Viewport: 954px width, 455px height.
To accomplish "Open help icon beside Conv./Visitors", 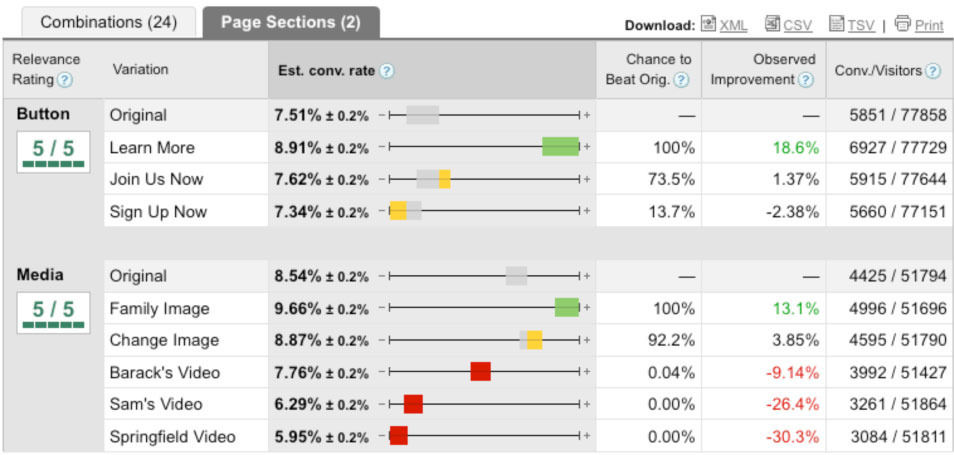I will (932, 70).
